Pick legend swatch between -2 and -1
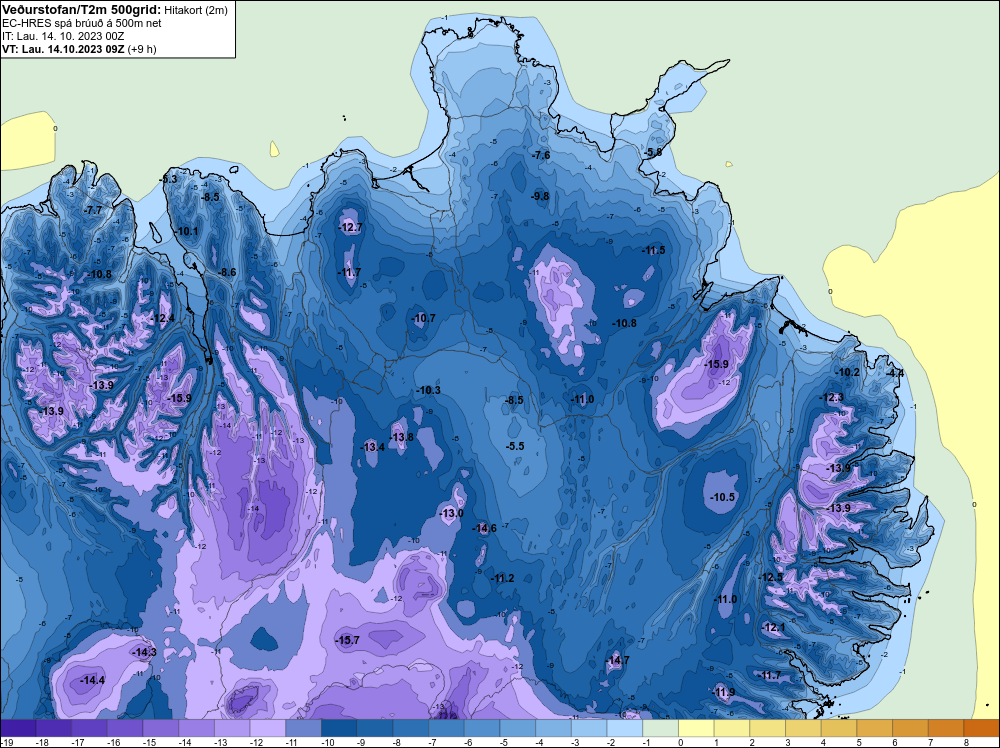This screenshot has width=1000, height=748. pos(625,728)
